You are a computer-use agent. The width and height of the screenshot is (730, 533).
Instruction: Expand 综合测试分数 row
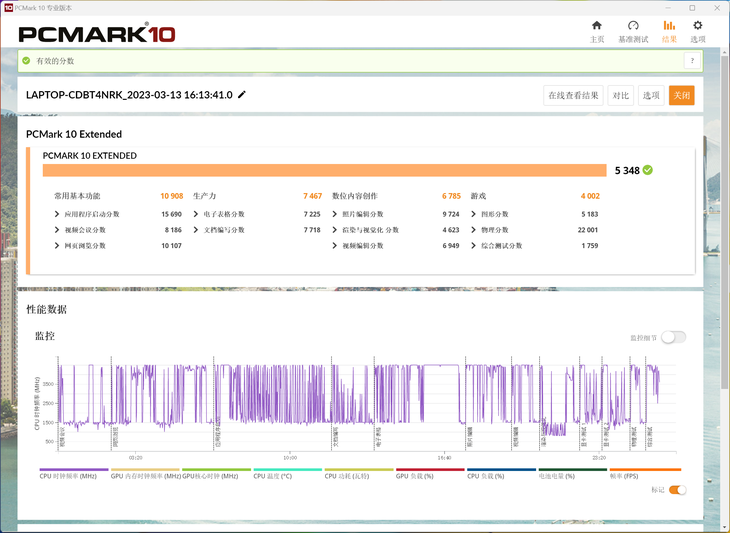pos(473,246)
